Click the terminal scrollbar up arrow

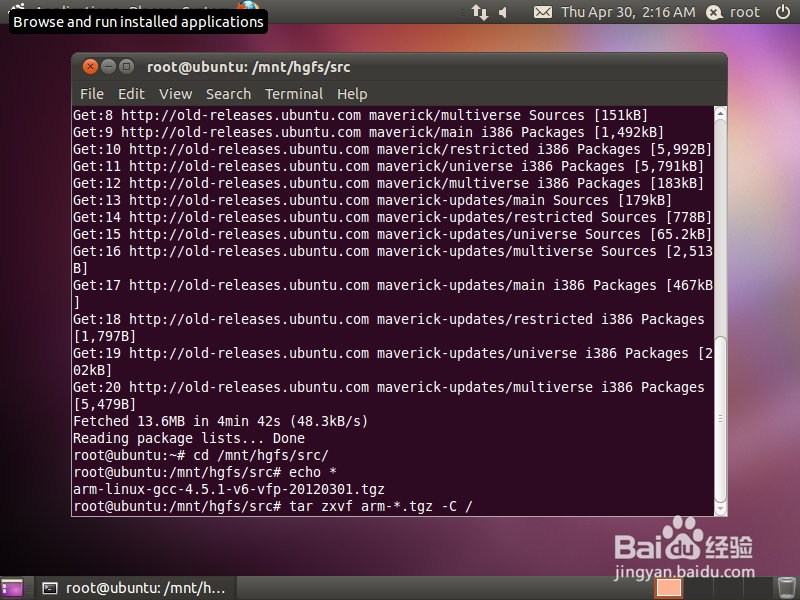coord(720,113)
